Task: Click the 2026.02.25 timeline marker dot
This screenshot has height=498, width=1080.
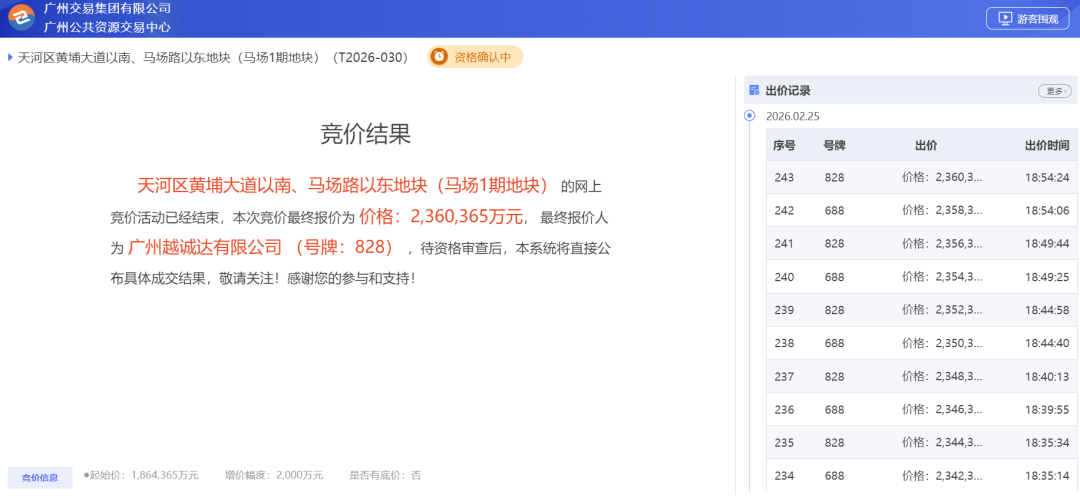Action: pos(750,116)
